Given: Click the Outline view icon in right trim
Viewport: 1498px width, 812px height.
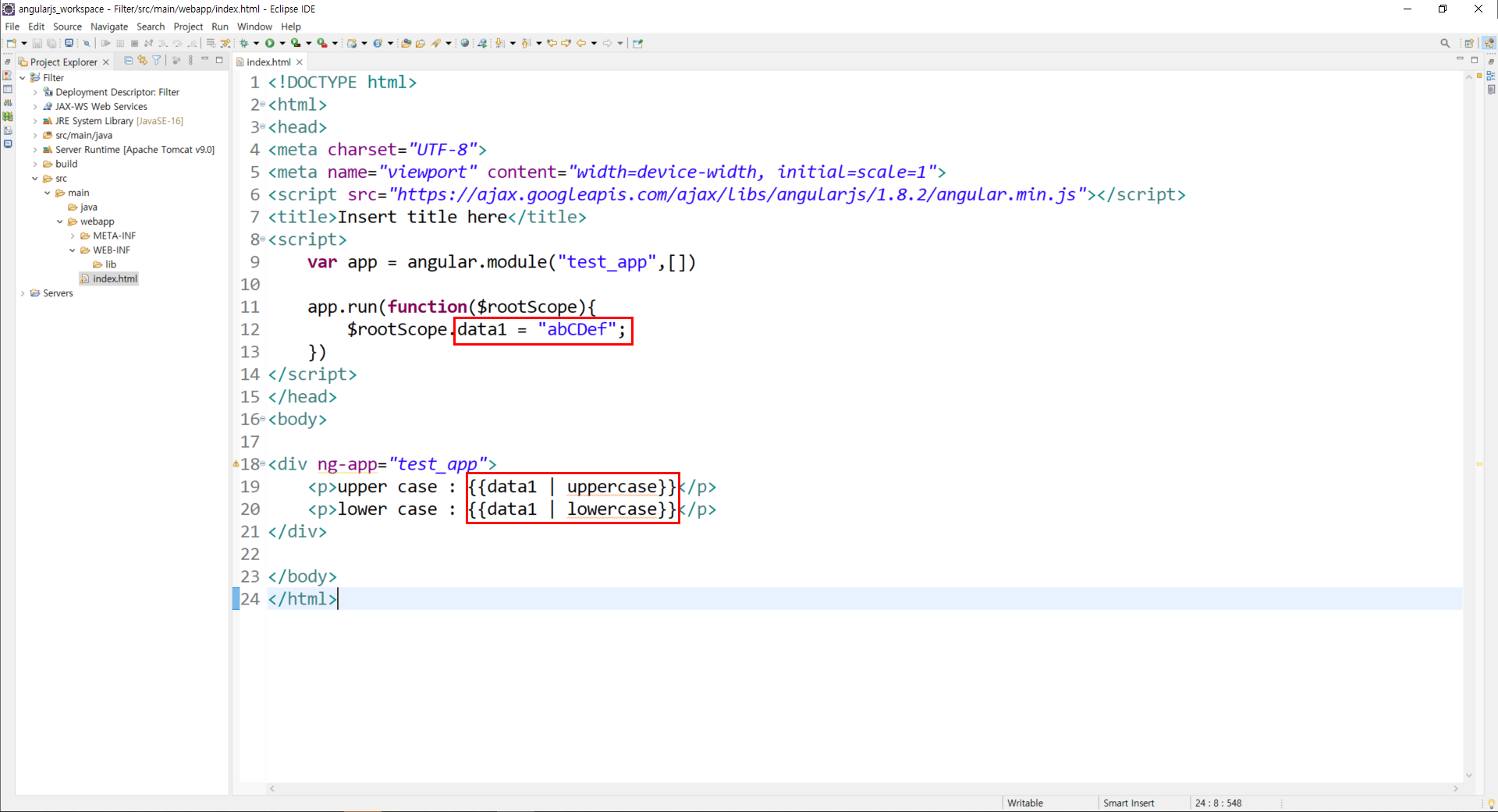Looking at the screenshot, I should point(1491,76).
